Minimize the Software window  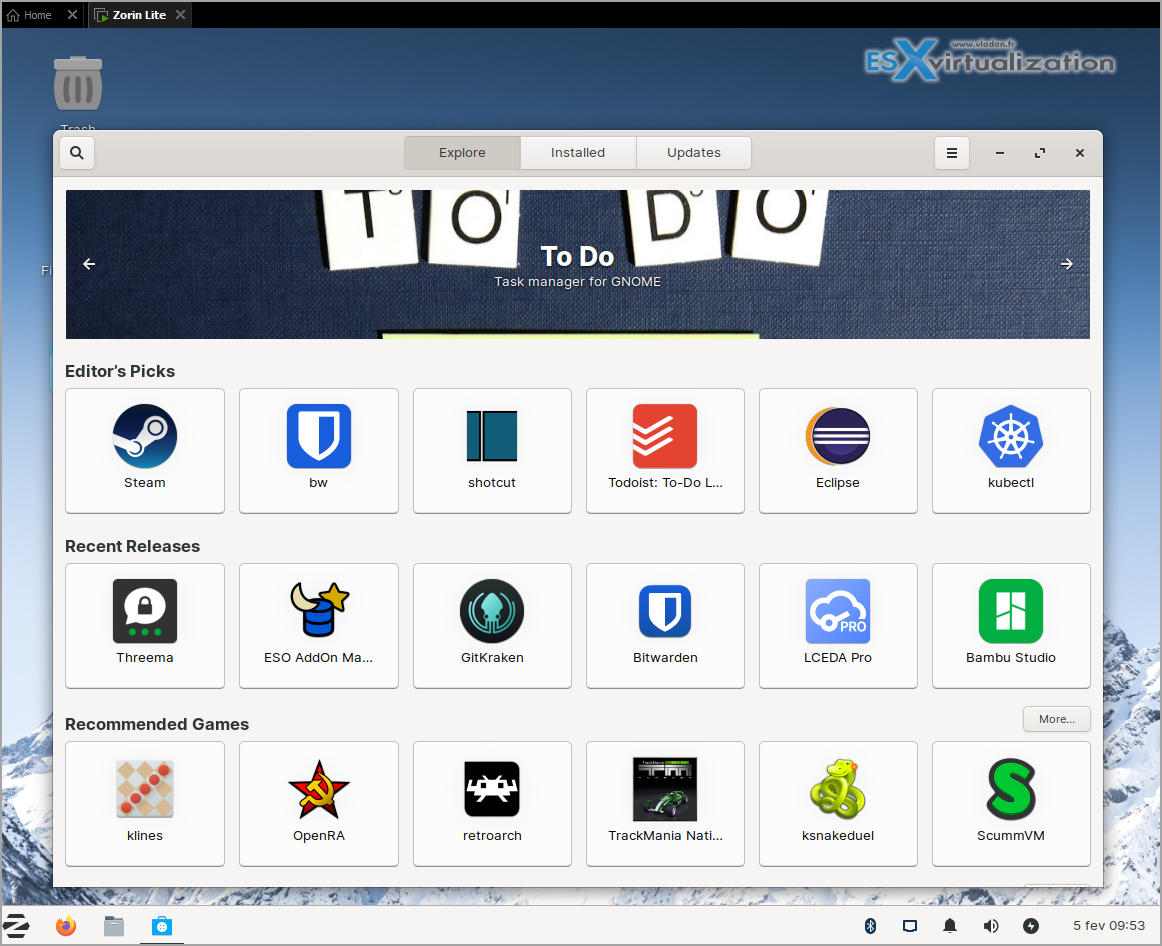coord(1000,153)
